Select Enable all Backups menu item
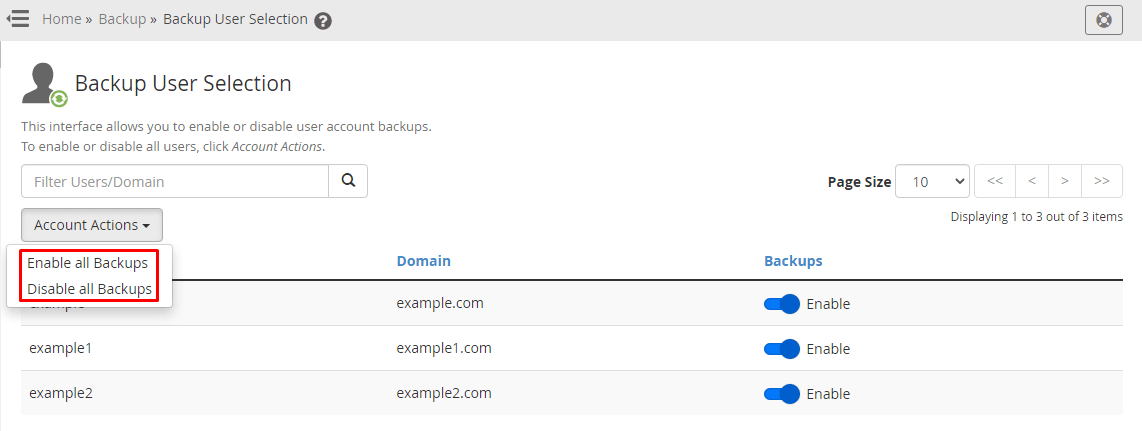This screenshot has width=1142, height=431. point(88,263)
